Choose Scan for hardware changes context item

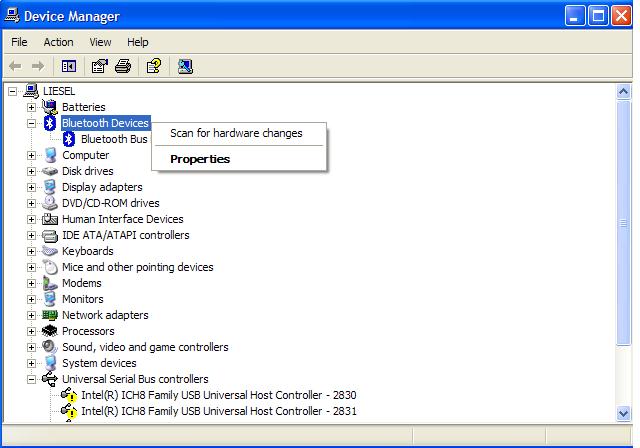click(239, 133)
